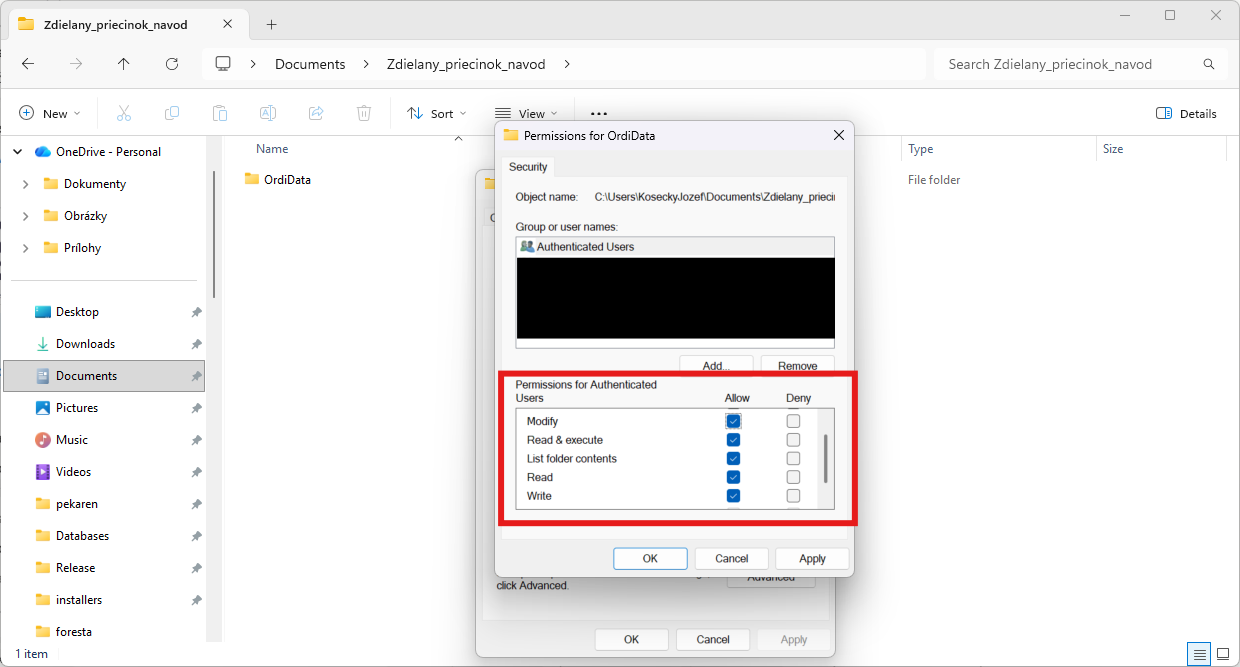Click pin icon next to Release
The width and height of the screenshot is (1240, 667).
pos(196,568)
